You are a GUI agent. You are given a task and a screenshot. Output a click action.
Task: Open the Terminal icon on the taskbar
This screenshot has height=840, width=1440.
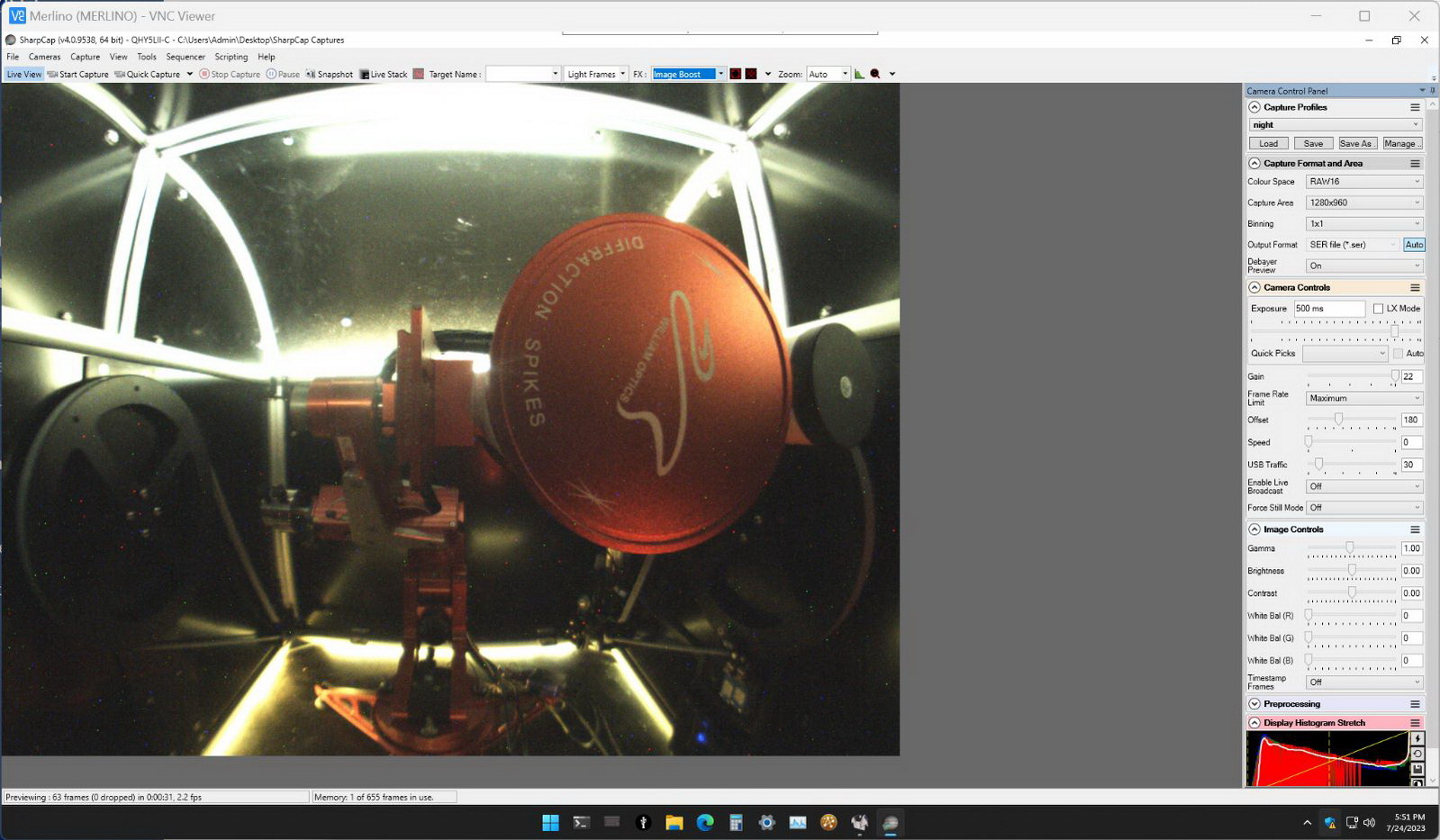point(581,822)
